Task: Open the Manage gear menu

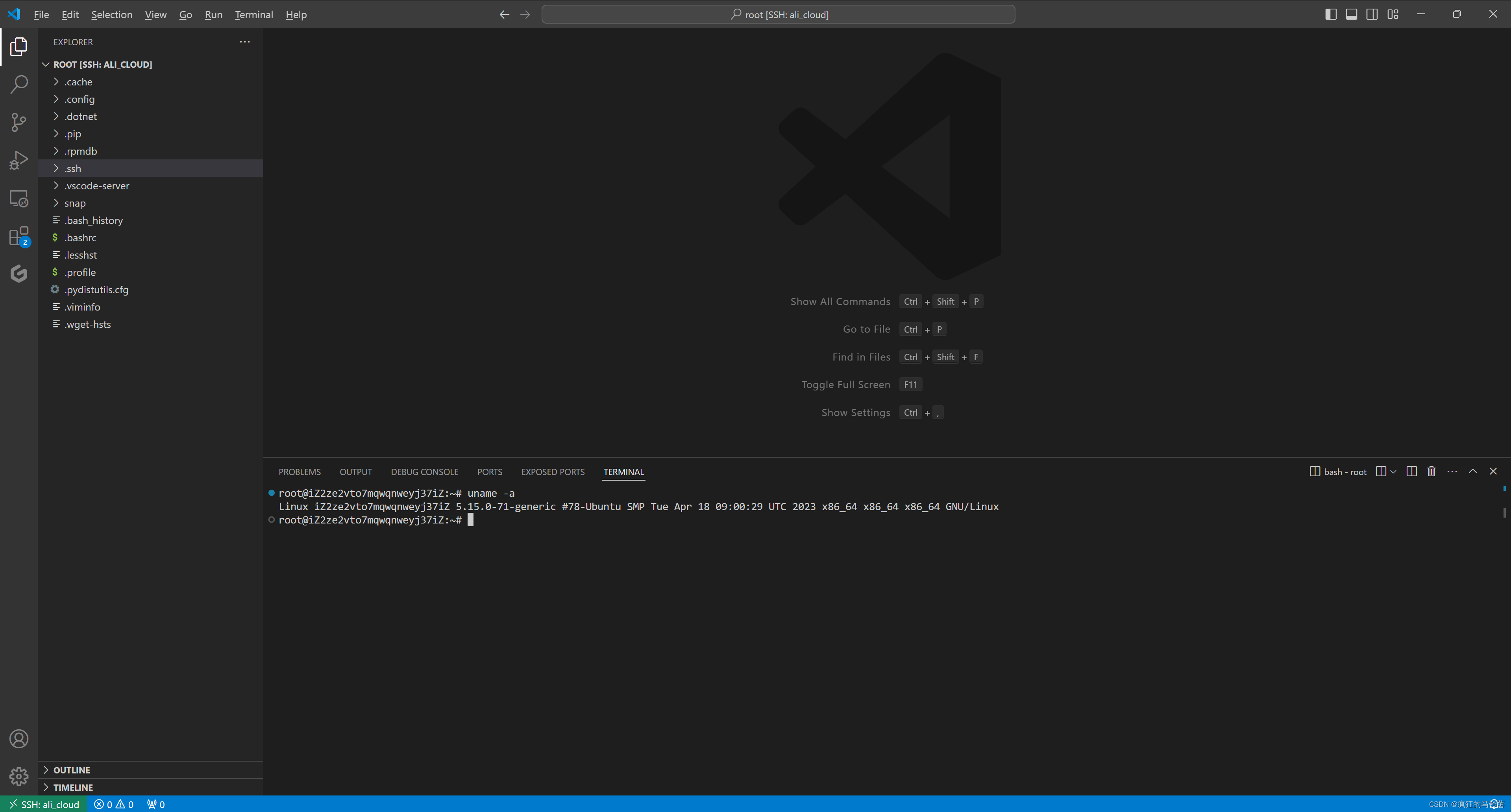Action: pyautogui.click(x=19, y=776)
